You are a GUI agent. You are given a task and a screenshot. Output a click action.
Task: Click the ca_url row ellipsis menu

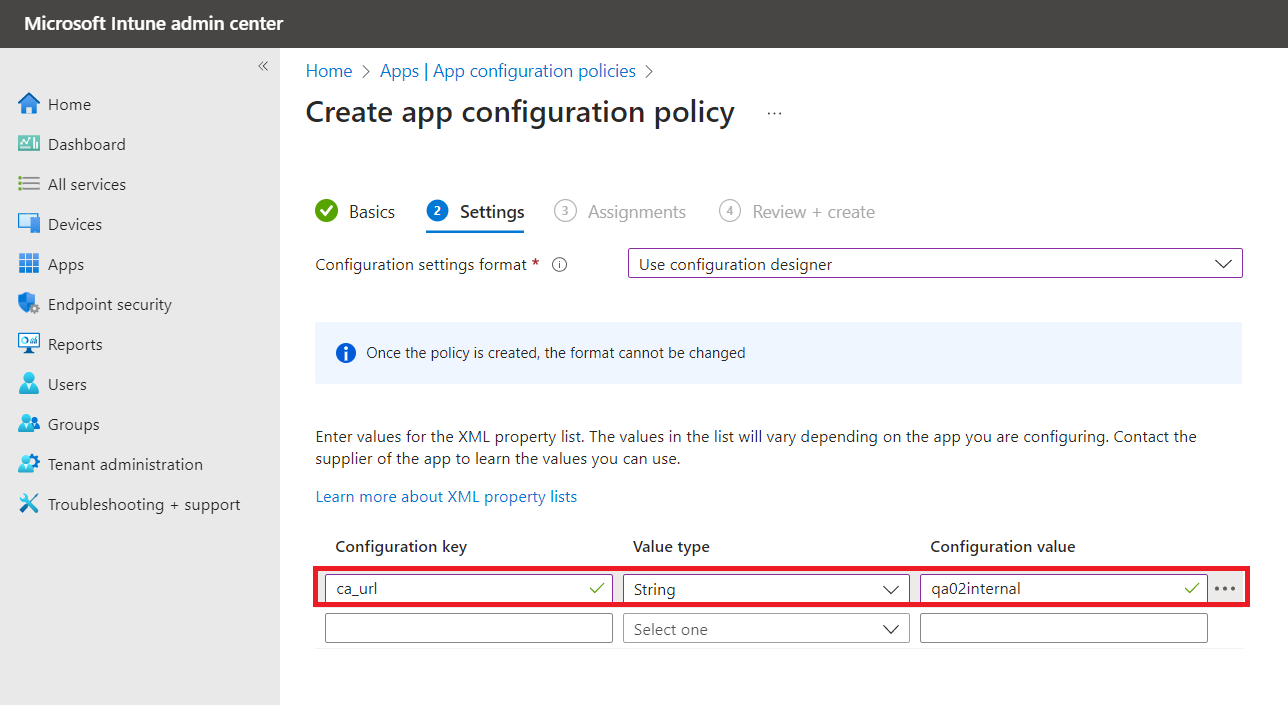[x=1225, y=589]
